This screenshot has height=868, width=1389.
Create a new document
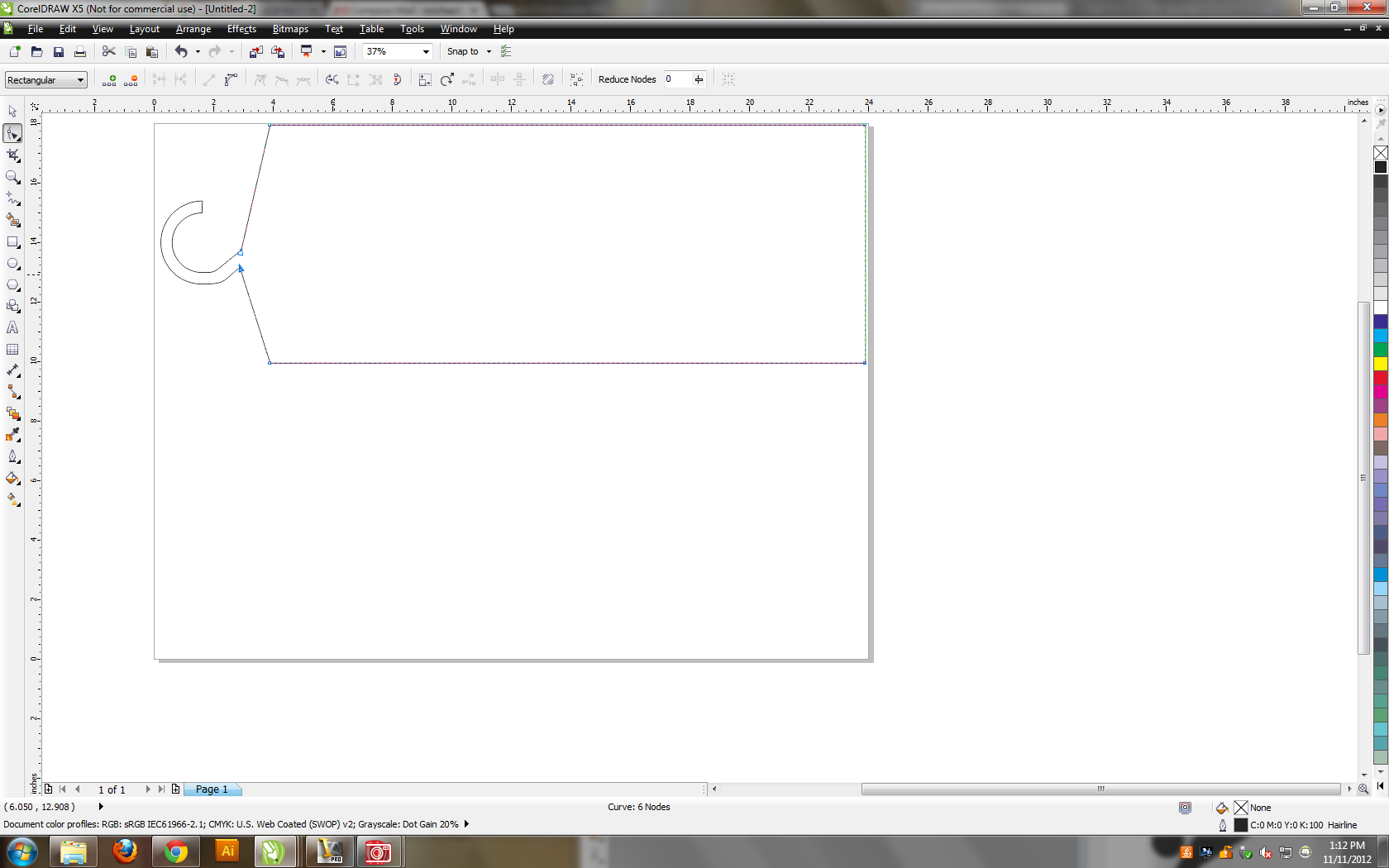(14, 51)
